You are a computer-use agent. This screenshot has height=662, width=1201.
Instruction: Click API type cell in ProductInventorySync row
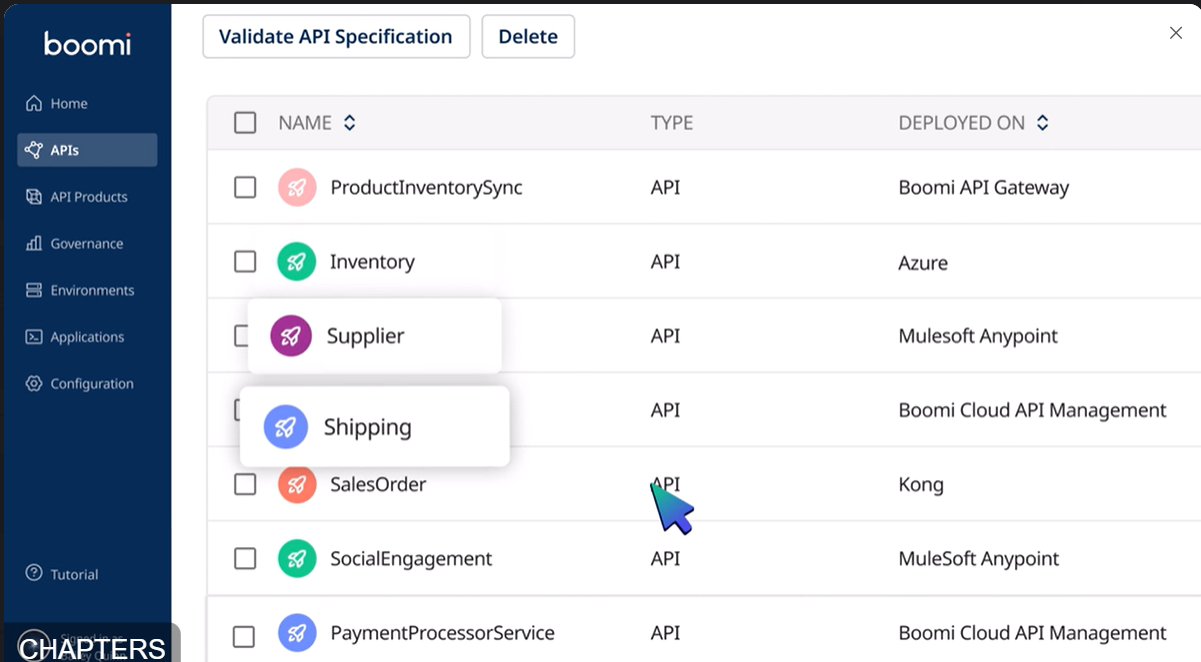(x=665, y=187)
